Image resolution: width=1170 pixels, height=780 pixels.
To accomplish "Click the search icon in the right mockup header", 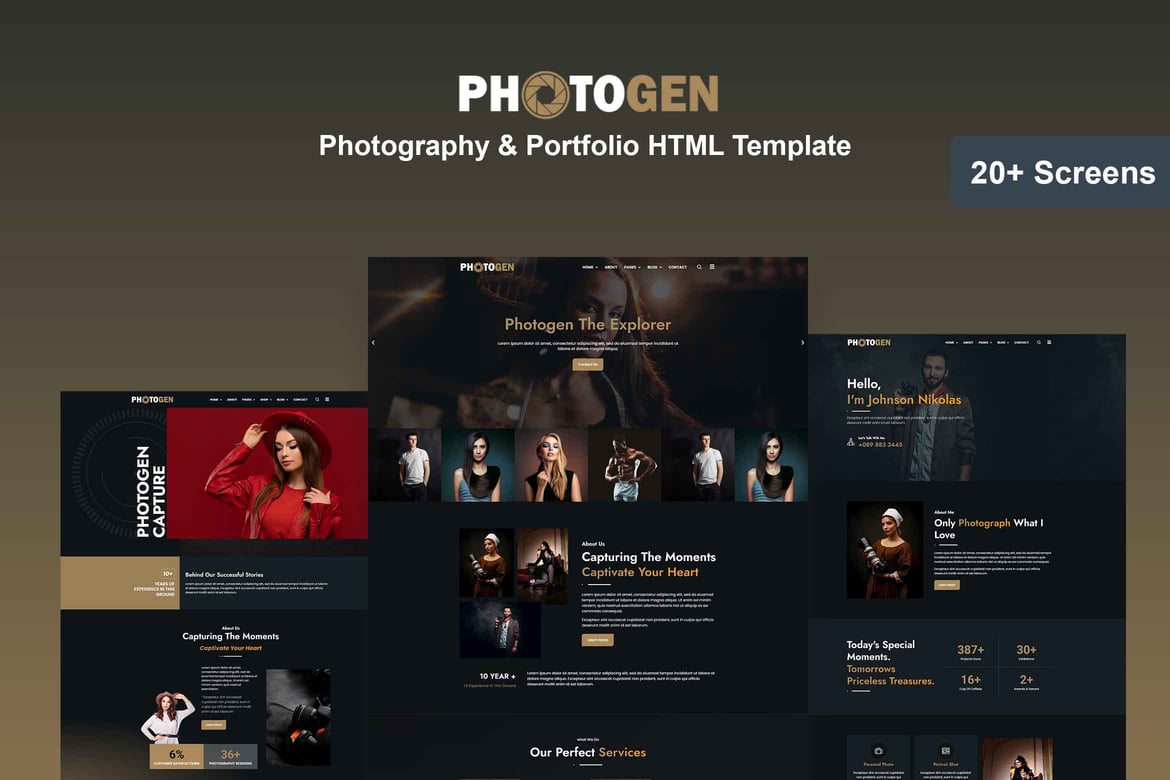I will [x=1039, y=343].
